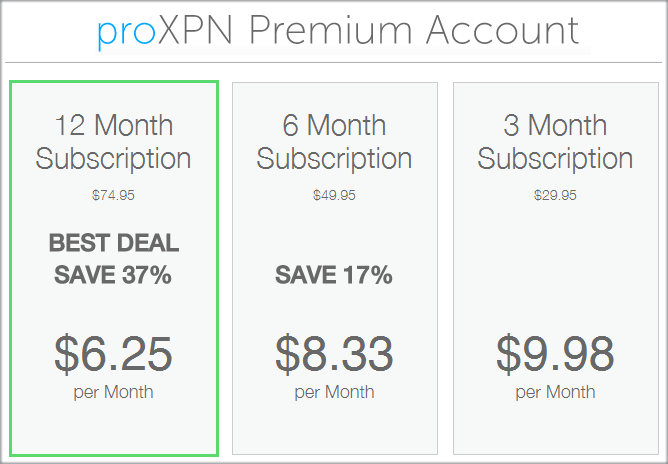The width and height of the screenshot is (668, 464).
Task: Click the 'Premium Account' words in header
Action: click(x=414, y=30)
